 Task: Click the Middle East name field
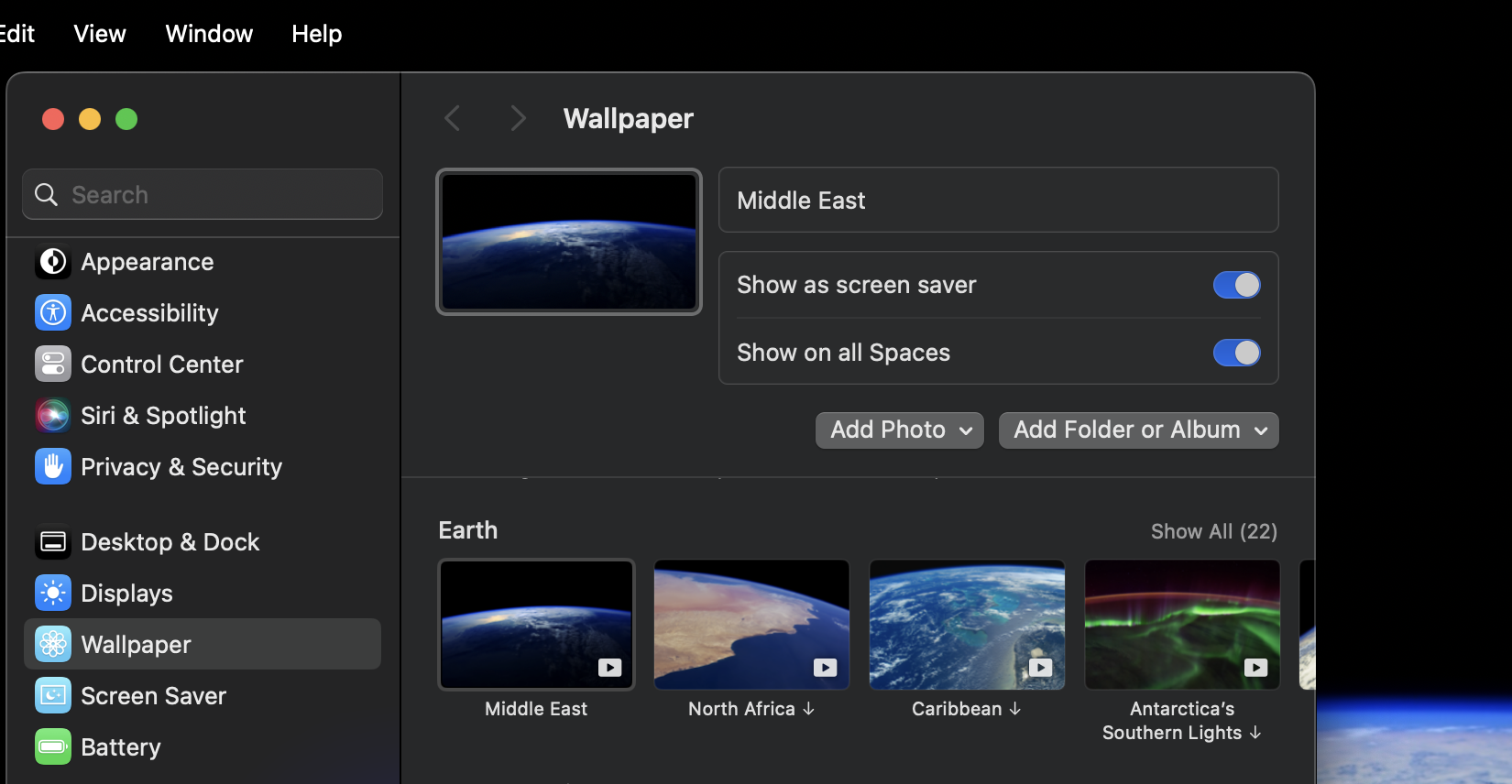coord(999,200)
